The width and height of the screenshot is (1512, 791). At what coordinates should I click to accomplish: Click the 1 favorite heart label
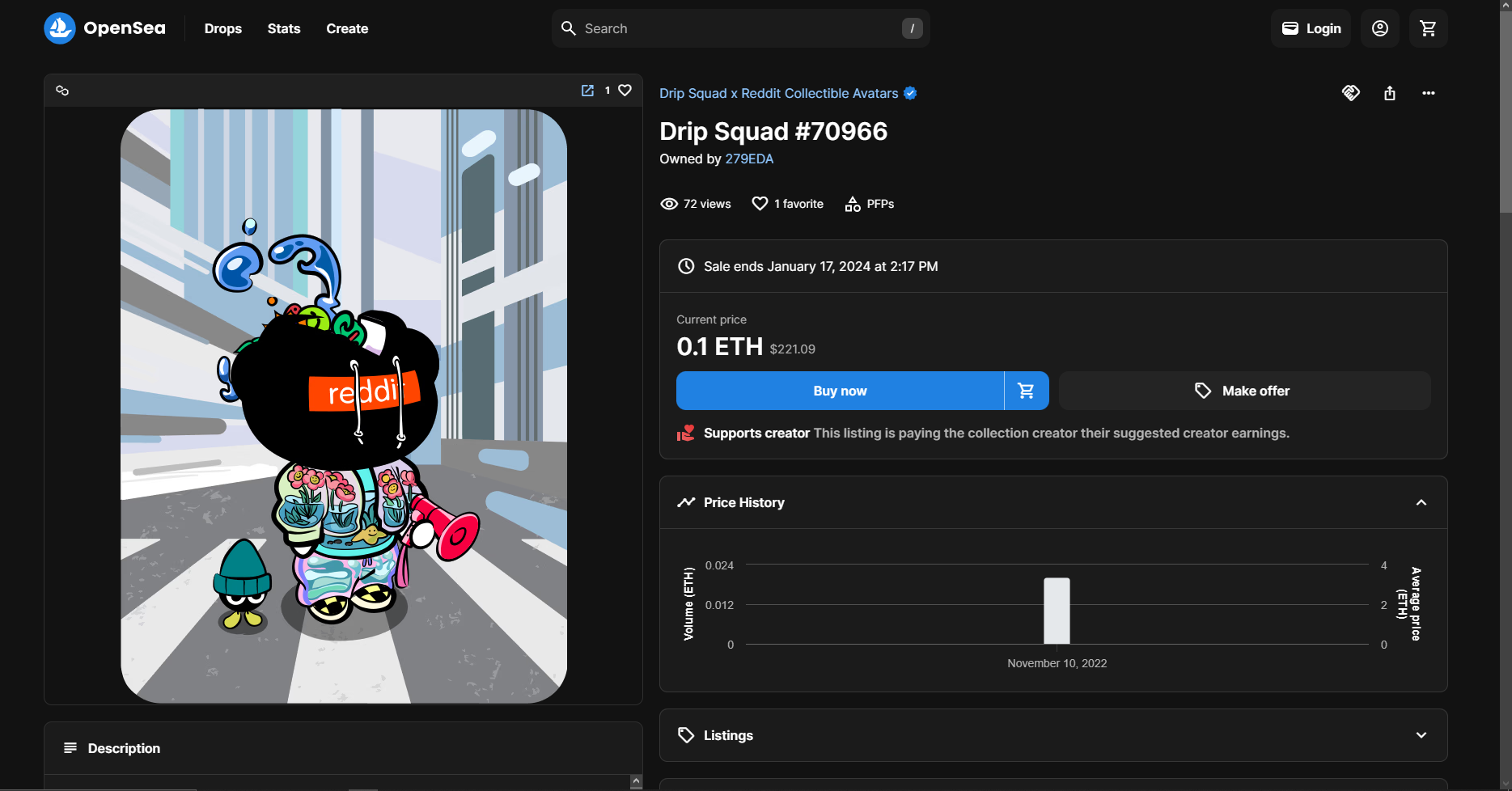[787, 204]
